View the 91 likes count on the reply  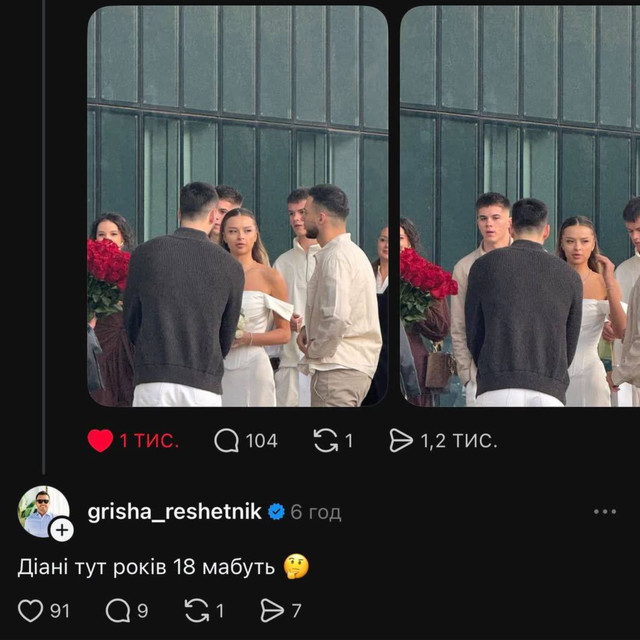[x=60, y=610]
